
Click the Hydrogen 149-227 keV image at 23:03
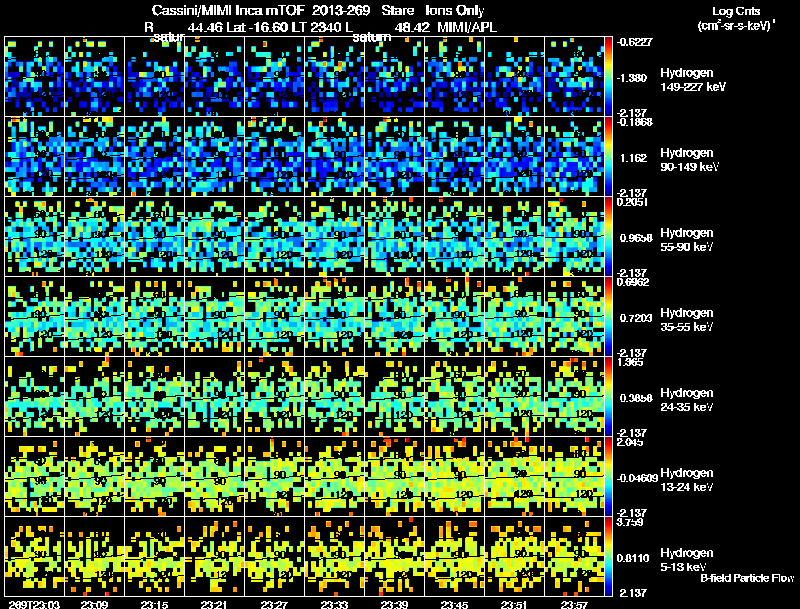[x=35, y=77]
